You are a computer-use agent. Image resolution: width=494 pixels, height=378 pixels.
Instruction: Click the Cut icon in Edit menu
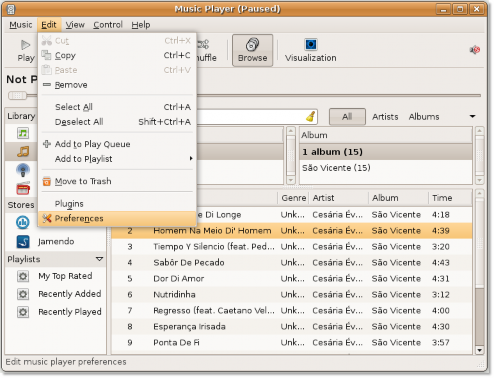point(47,41)
